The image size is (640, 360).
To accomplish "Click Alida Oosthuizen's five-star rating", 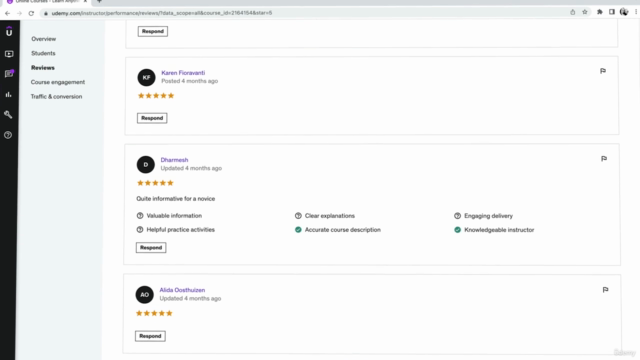I will [154, 313].
